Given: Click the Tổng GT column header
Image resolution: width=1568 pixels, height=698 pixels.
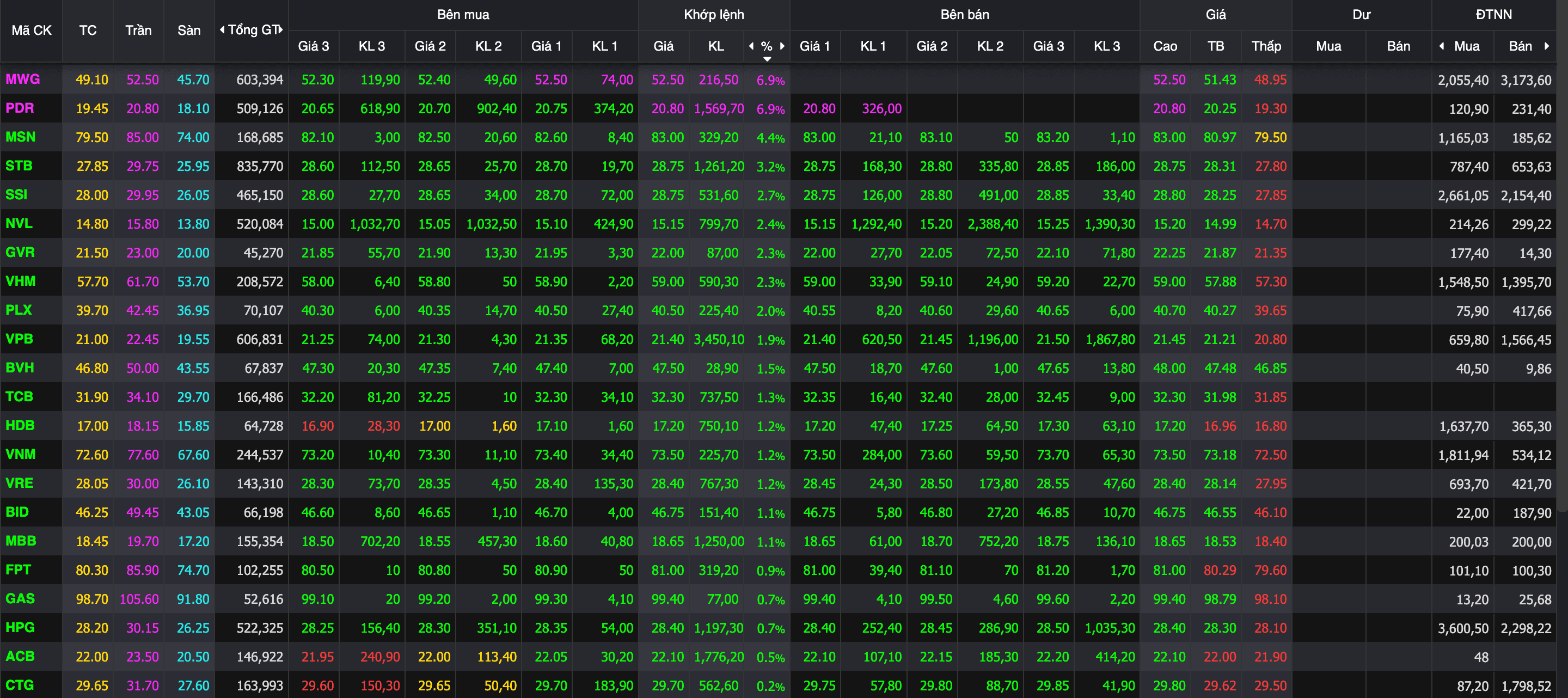Looking at the screenshot, I should (253, 30).
